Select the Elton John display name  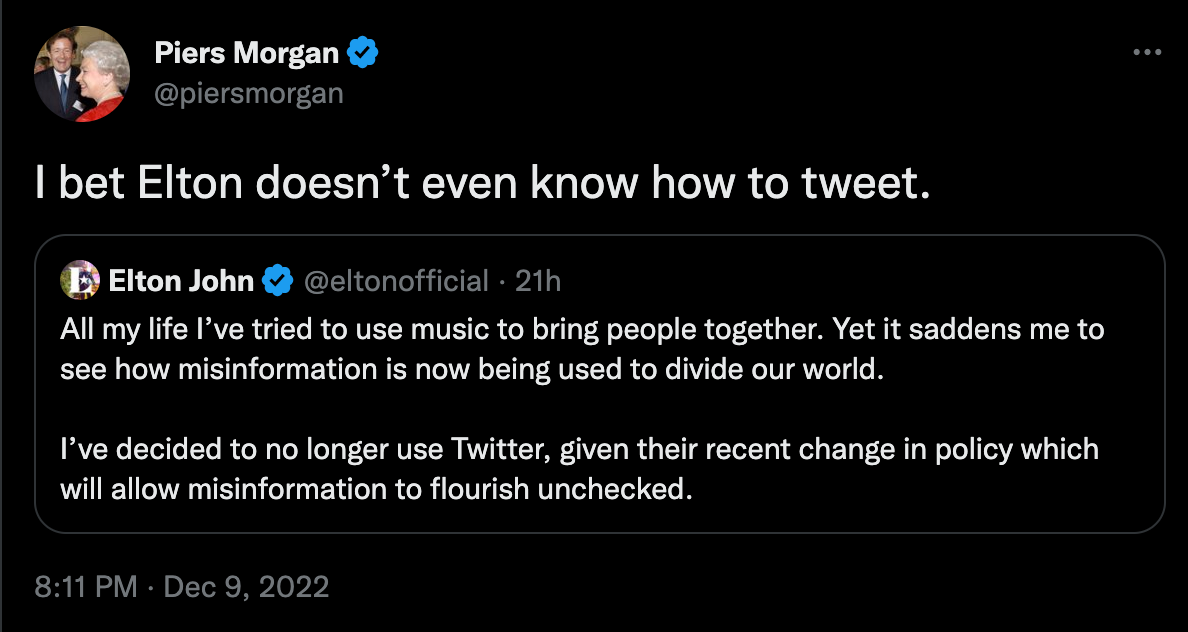[x=180, y=281]
